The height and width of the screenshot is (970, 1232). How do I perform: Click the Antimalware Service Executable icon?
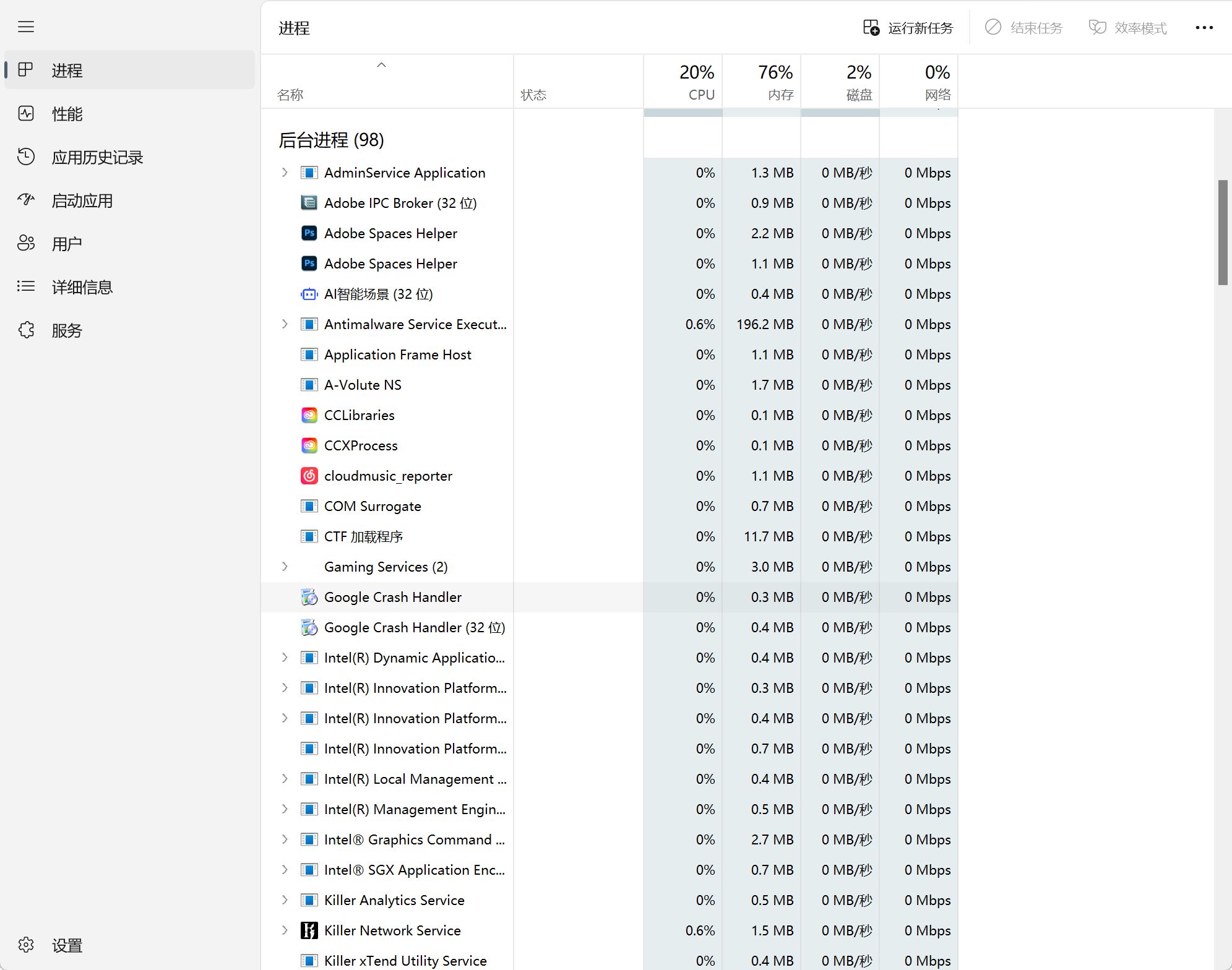pos(309,324)
